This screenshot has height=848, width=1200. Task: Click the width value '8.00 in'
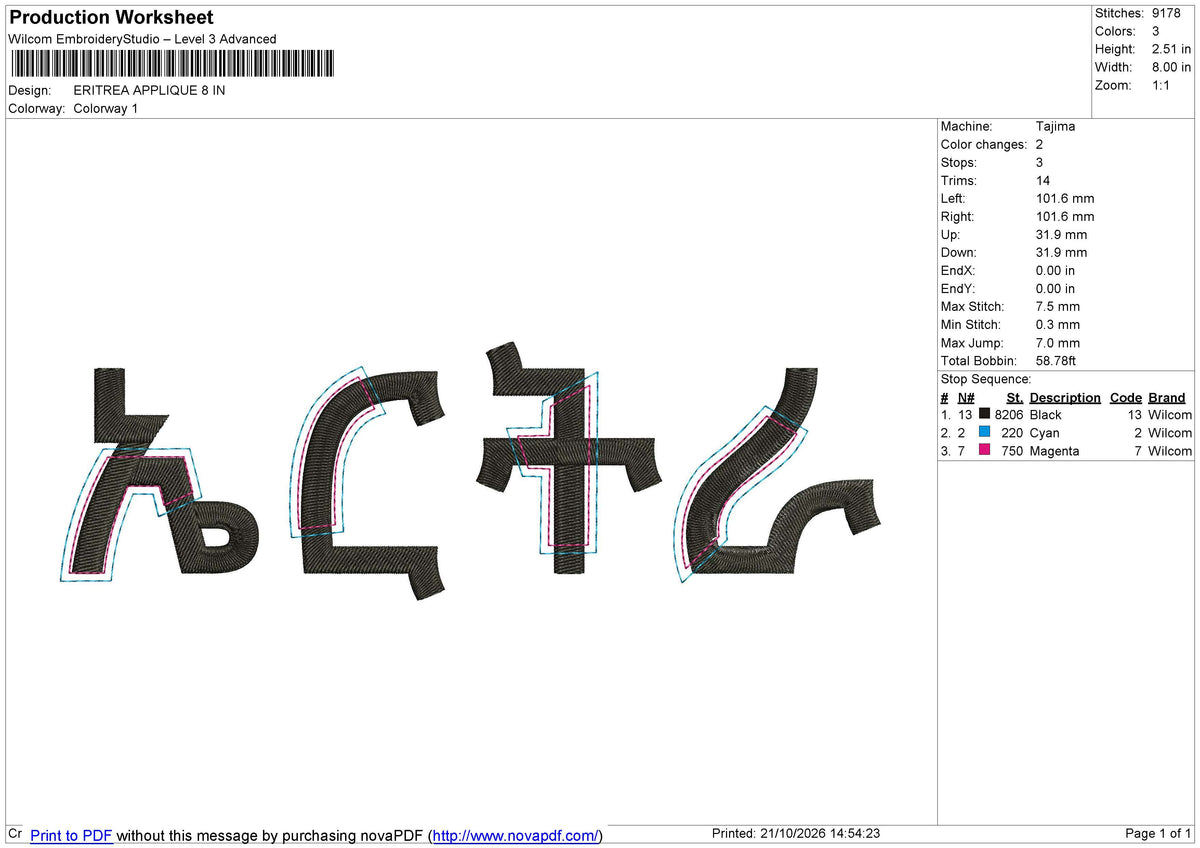coord(1171,67)
